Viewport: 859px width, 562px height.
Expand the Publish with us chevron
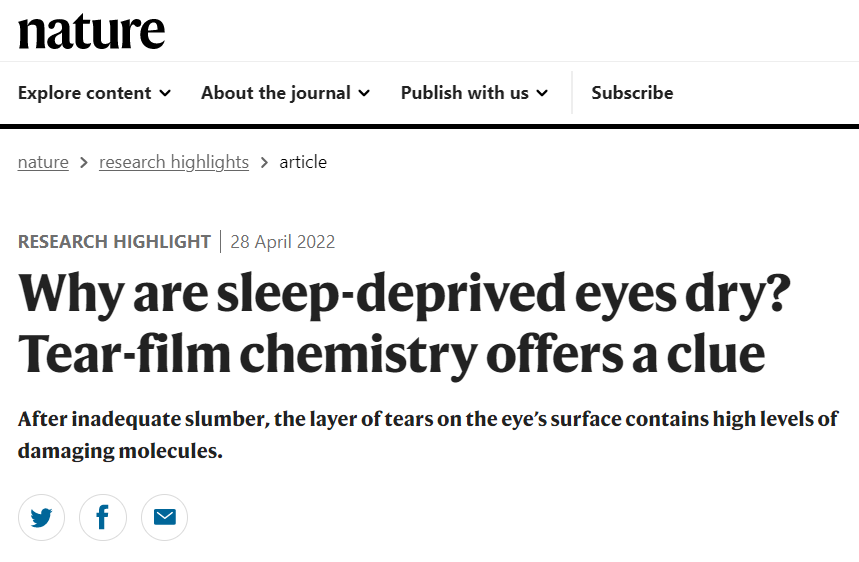(542, 93)
